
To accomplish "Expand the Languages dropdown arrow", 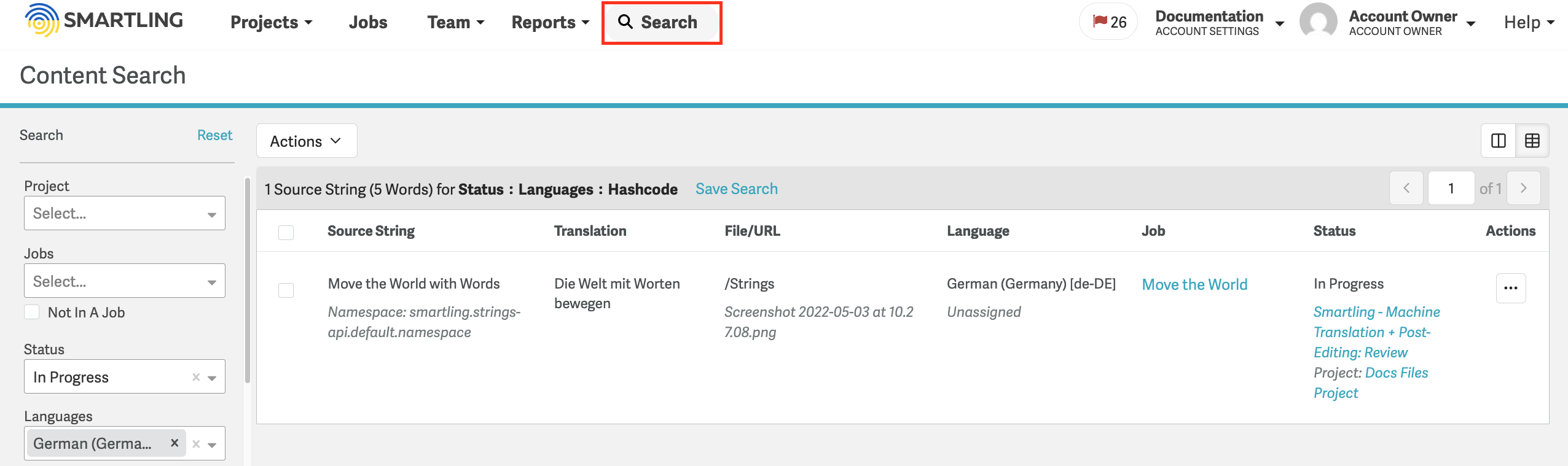I will coord(213,445).
